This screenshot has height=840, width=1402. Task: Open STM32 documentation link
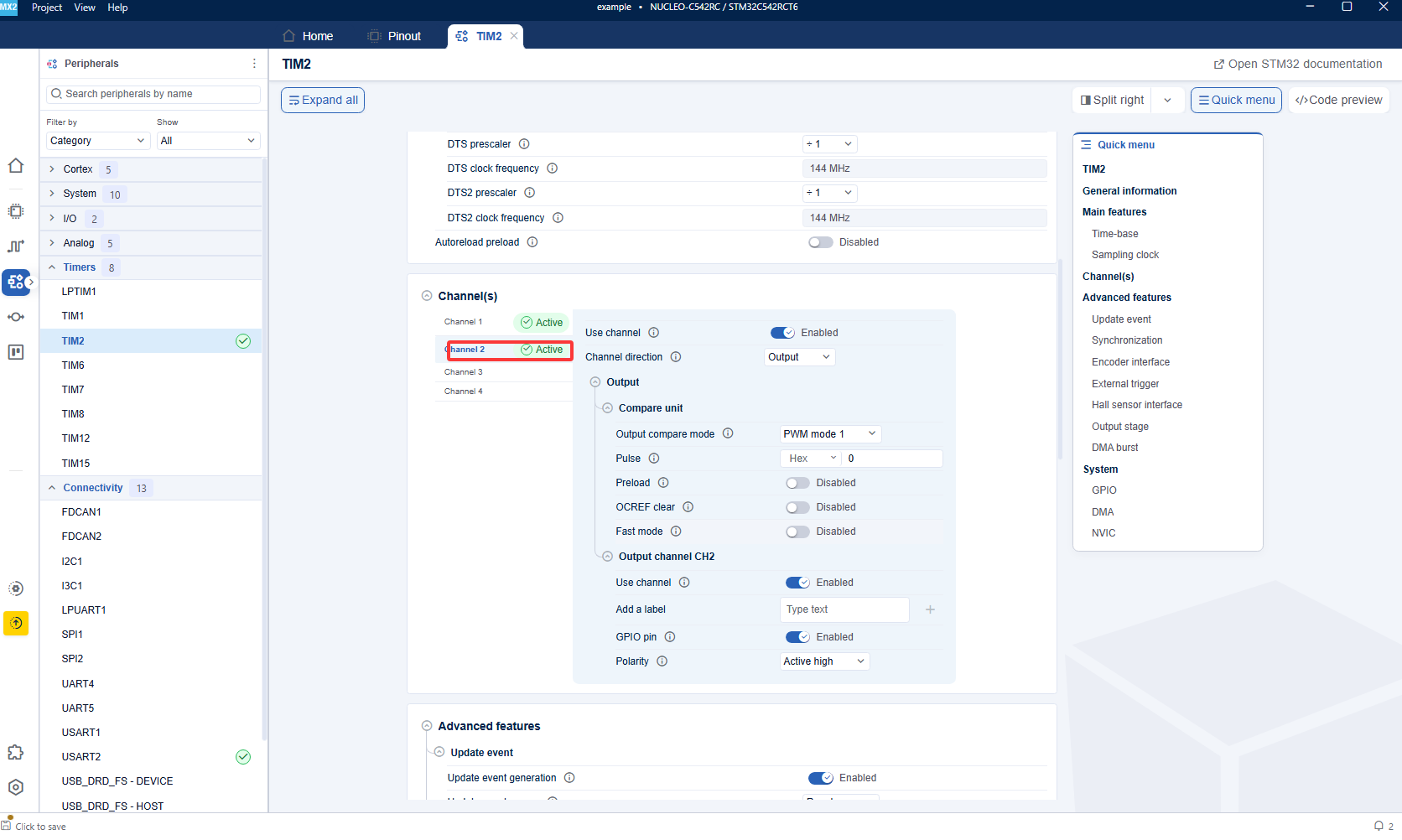tap(1298, 64)
